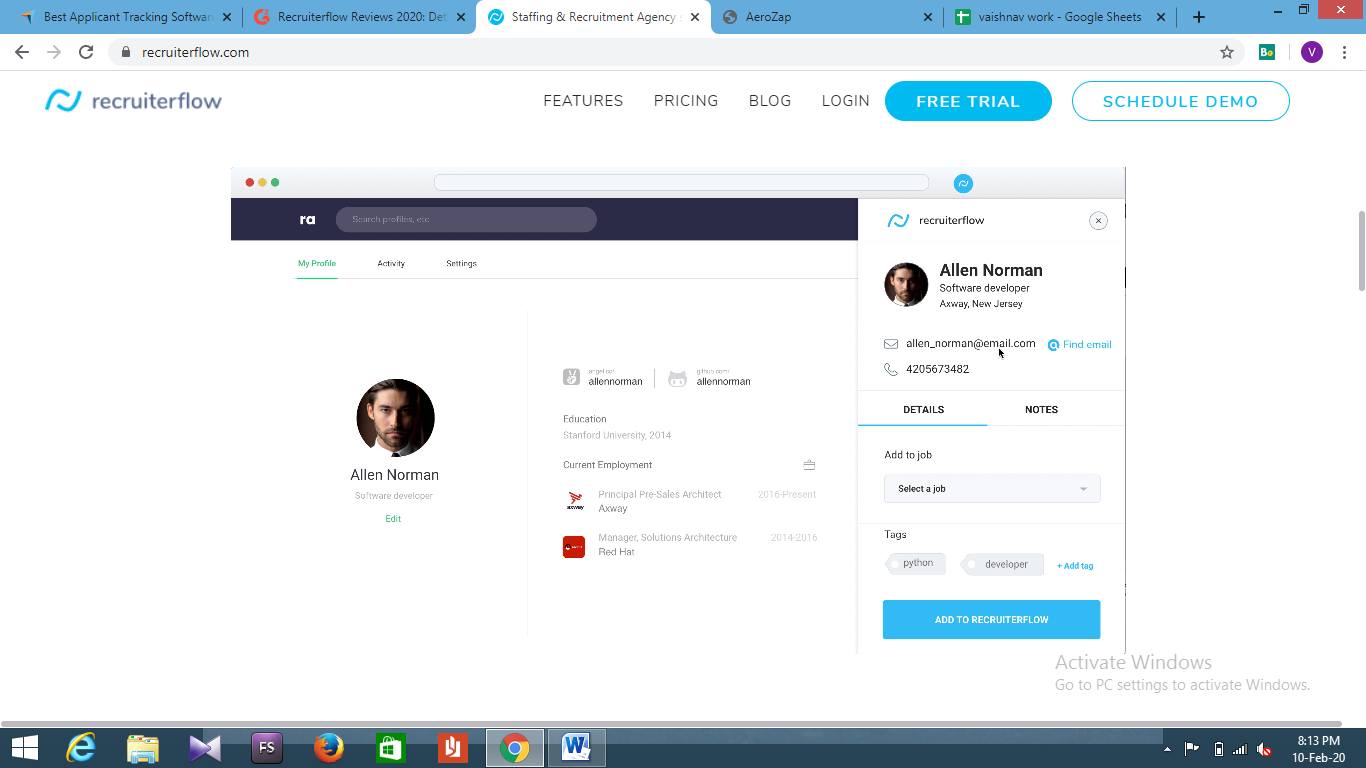Click the recruiterflow logo in the site header
Viewport: 1366px width, 768px height.
(x=133, y=100)
